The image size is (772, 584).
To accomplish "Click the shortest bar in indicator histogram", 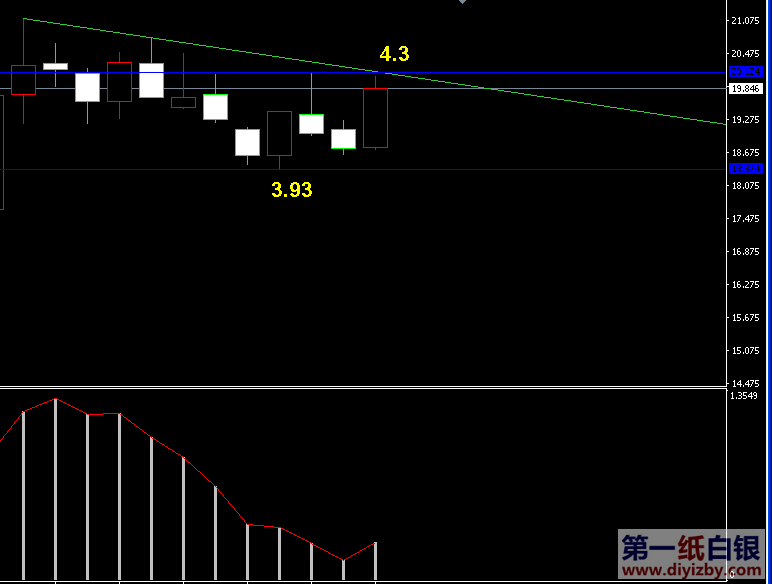I will click(343, 570).
